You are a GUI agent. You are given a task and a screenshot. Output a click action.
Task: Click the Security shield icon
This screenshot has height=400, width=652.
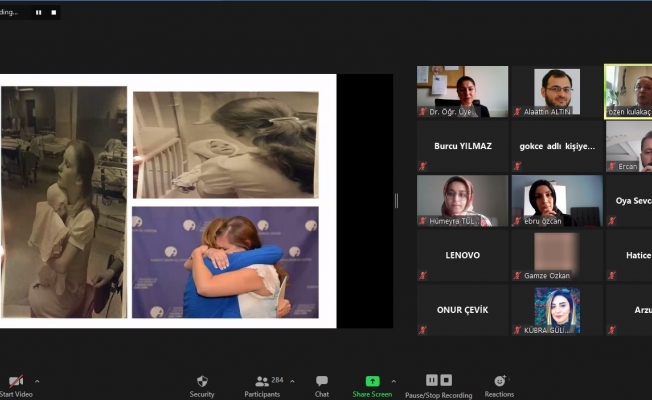pyautogui.click(x=202, y=381)
